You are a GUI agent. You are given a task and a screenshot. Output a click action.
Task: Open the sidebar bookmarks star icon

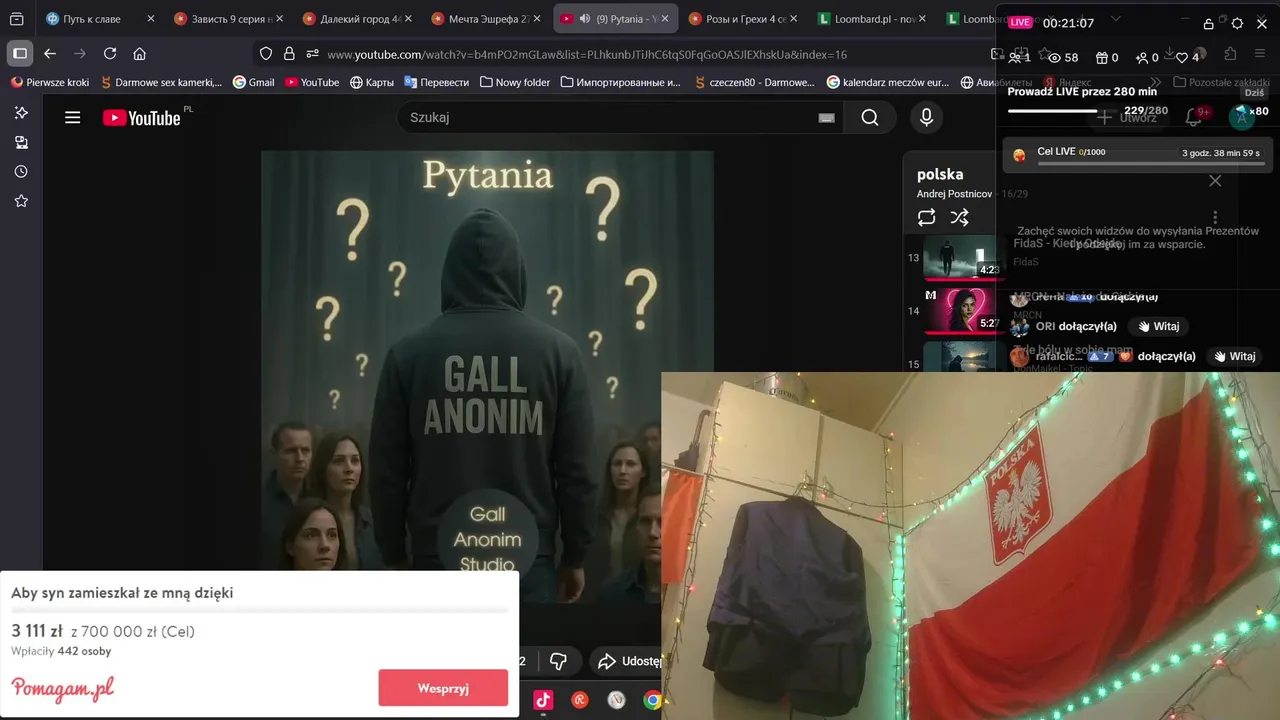coord(21,201)
